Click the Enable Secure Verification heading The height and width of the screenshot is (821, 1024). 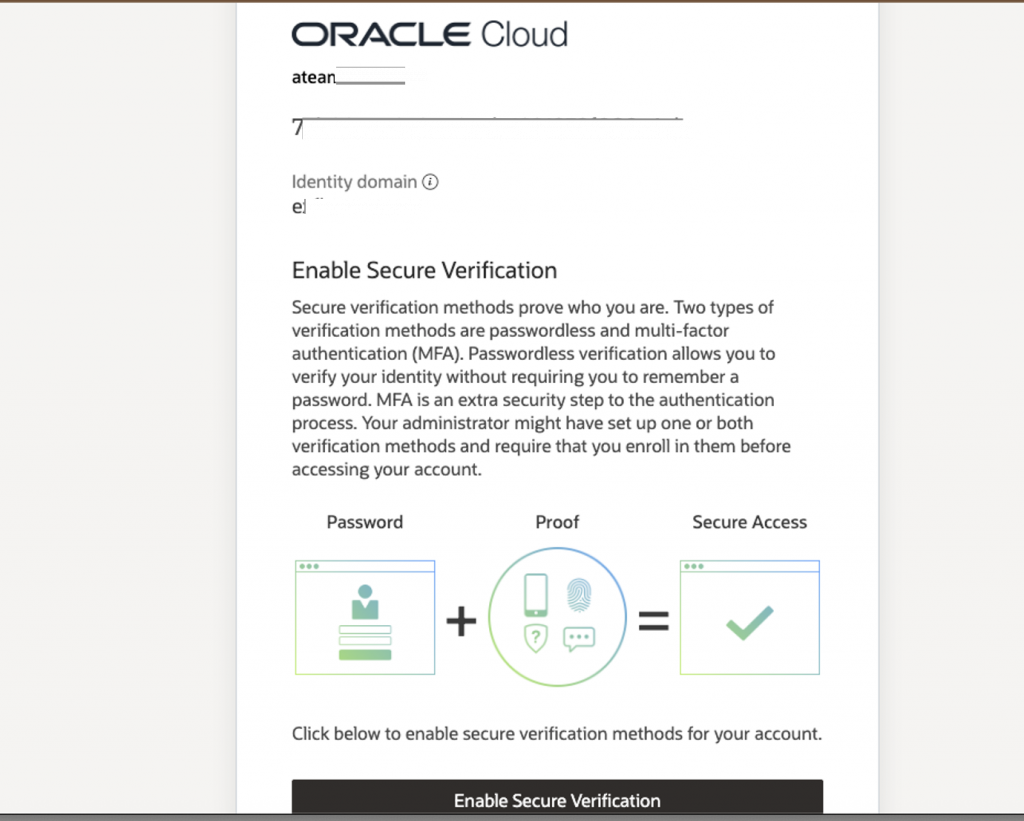pyautogui.click(x=424, y=270)
